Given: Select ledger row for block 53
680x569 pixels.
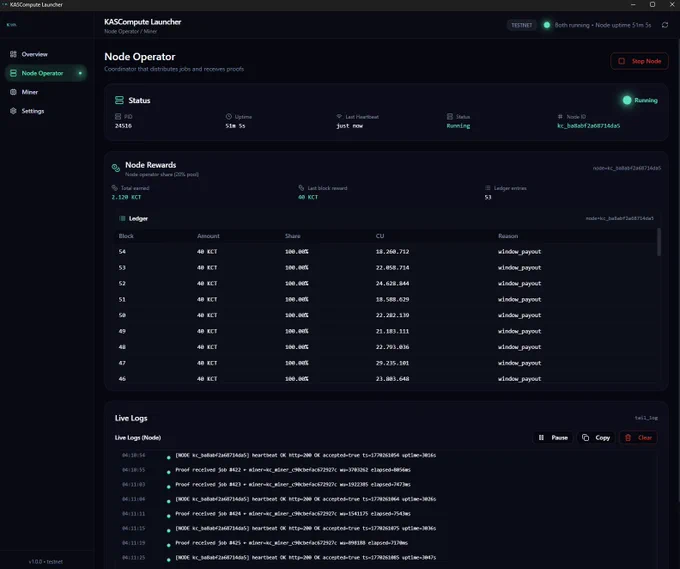Looking at the screenshot, I should point(385,268).
